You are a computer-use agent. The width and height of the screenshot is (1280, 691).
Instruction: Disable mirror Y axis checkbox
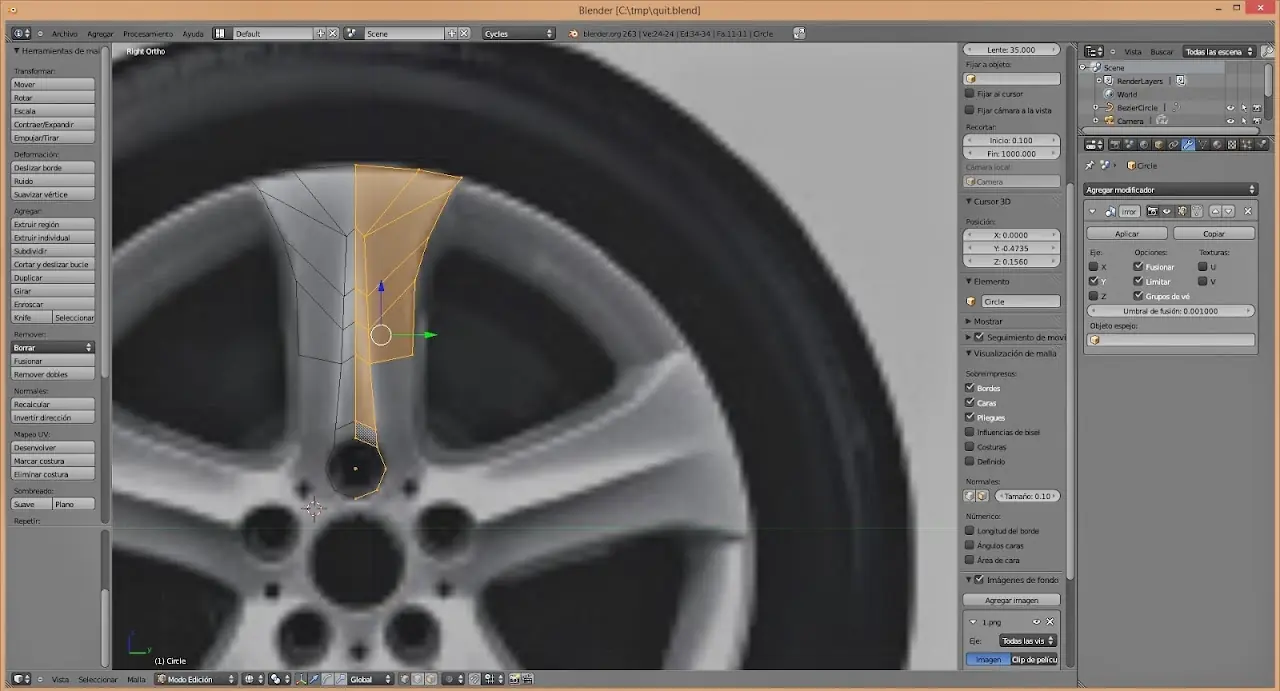1093,281
